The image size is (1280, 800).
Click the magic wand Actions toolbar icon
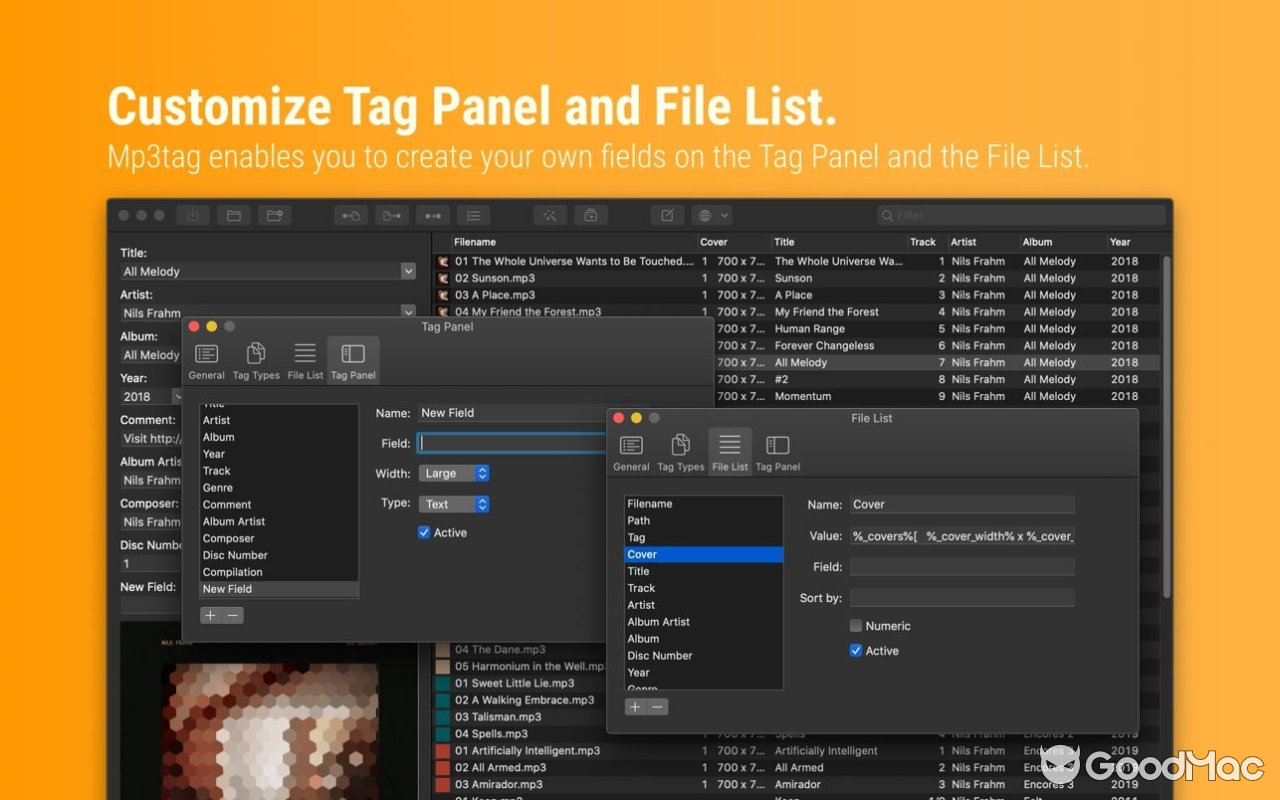pos(550,215)
